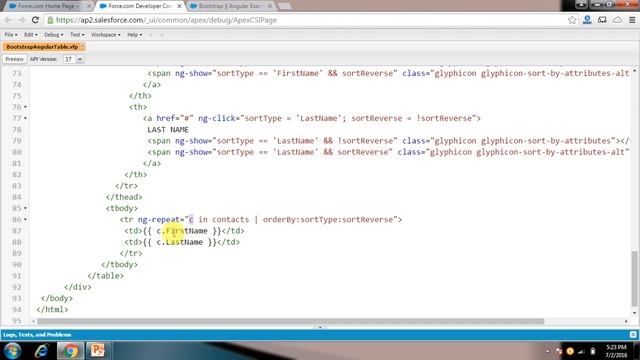Click the Preview button
This screenshot has width=640, height=360.
(14, 59)
